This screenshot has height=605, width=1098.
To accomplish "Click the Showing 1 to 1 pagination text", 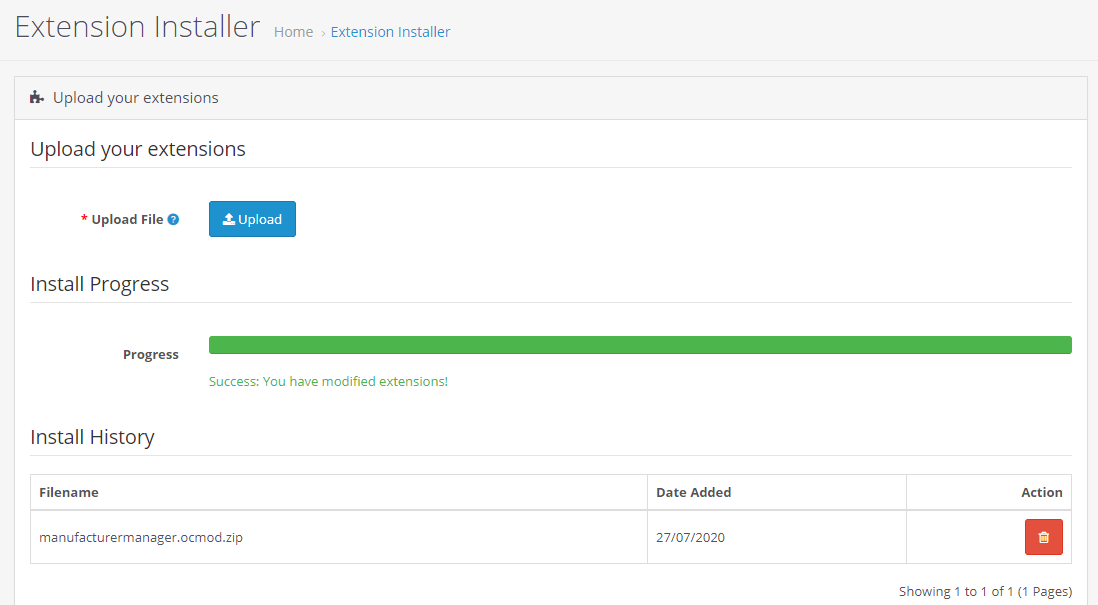I will pyautogui.click(x=985, y=592).
